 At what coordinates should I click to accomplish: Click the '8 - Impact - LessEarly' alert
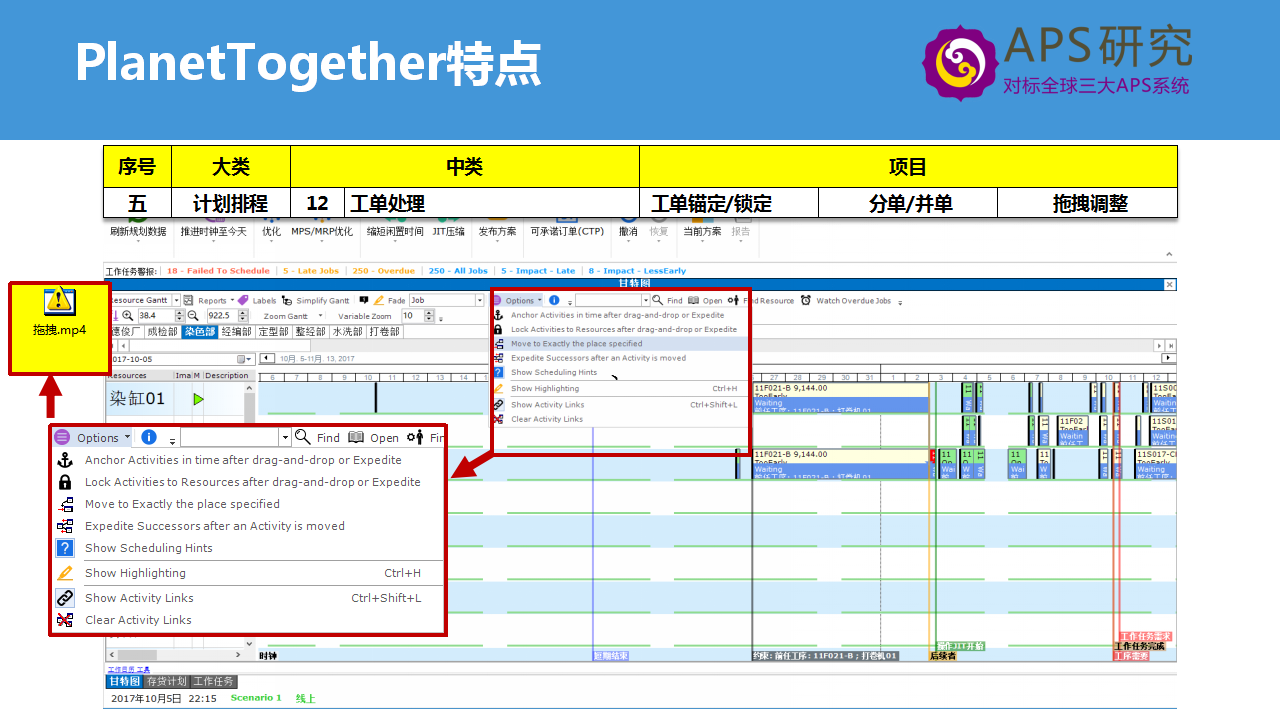coord(638,271)
